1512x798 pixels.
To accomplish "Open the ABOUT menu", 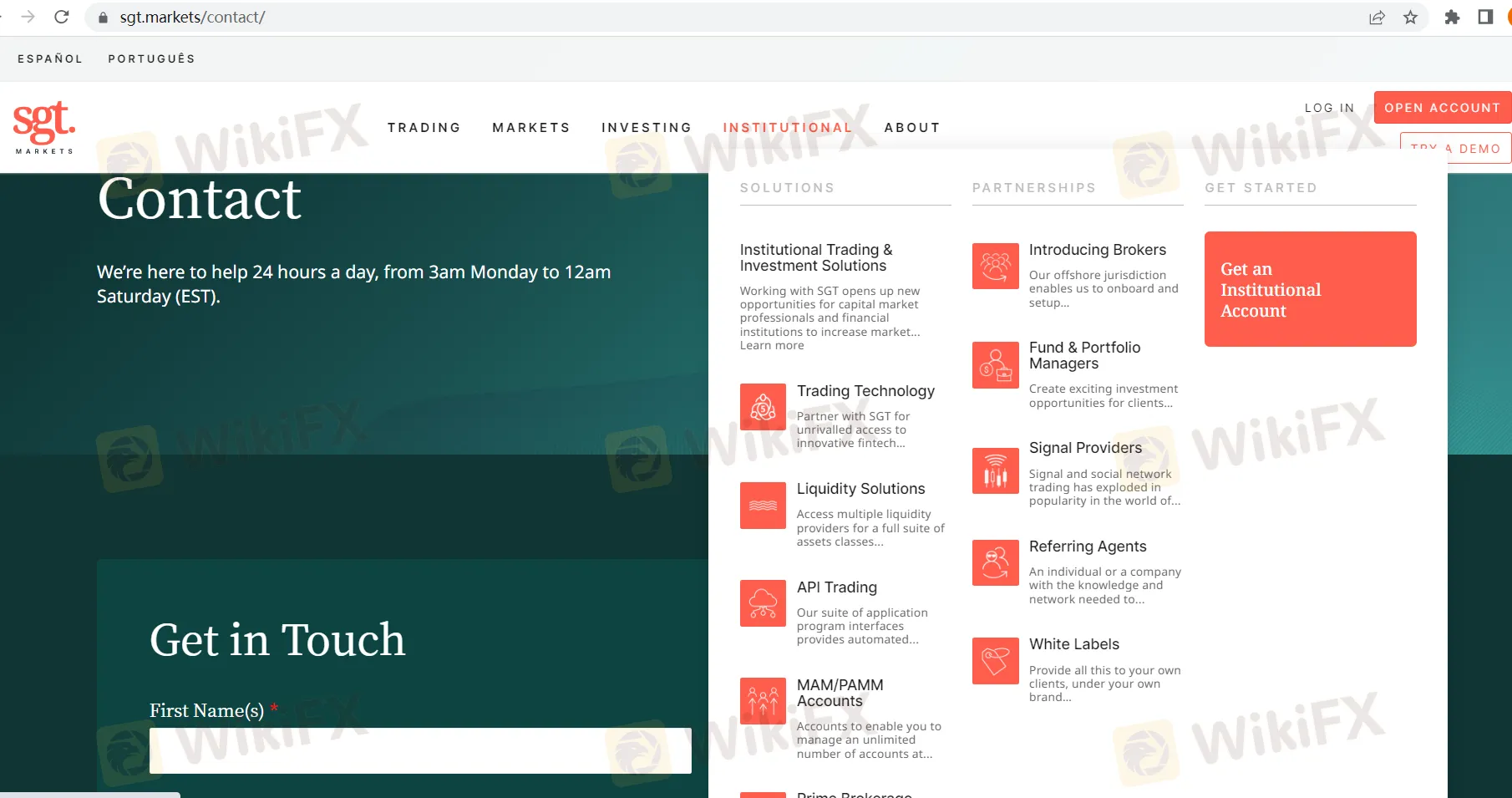I will 912,128.
